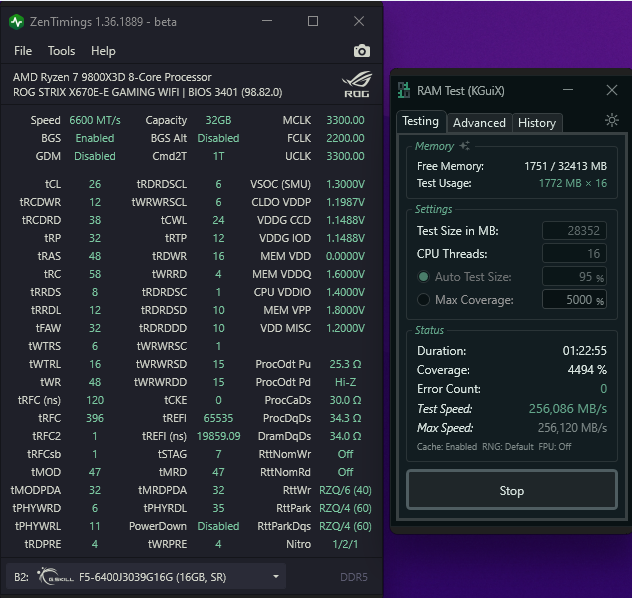Viewport: 632px width, 598px height.
Task: Open the File menu
Action: (23, 51)
